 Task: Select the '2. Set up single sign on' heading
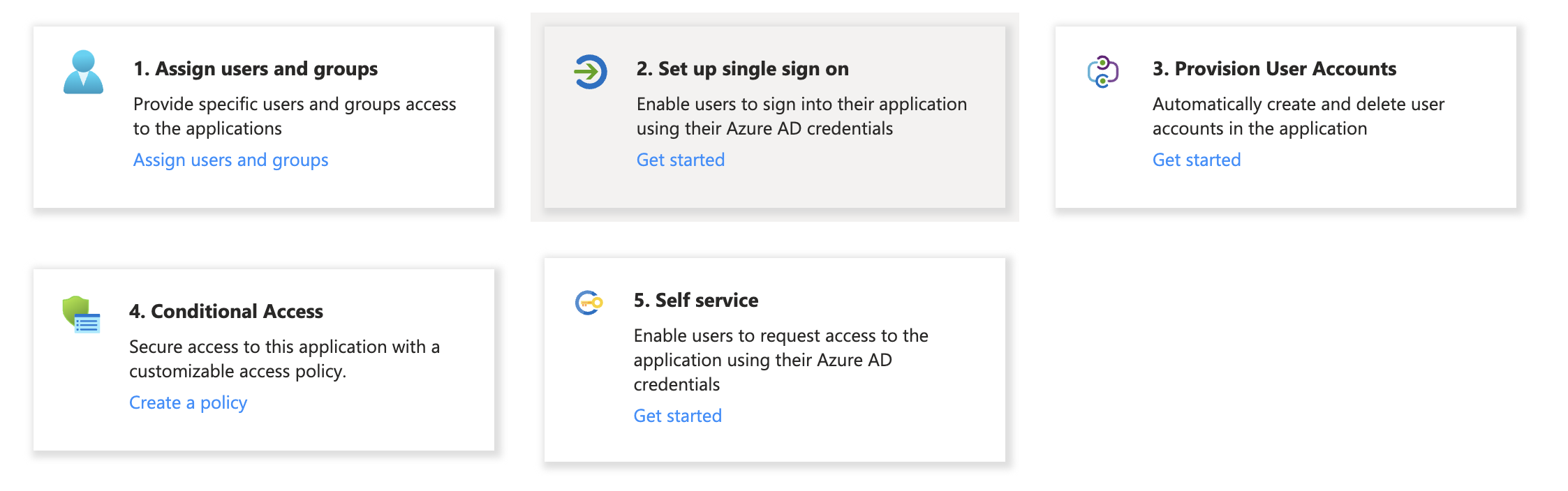point(743,68)
